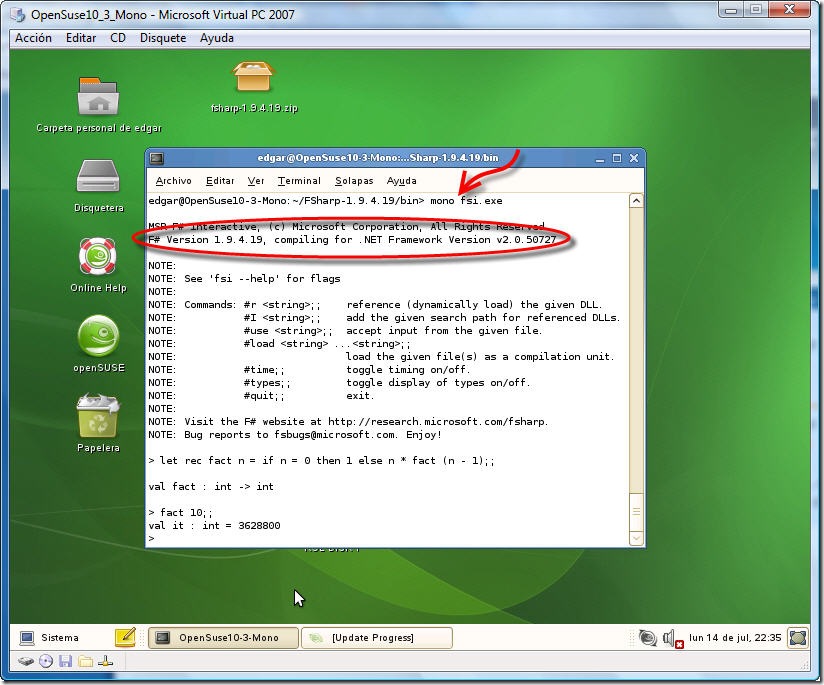Open Virtual PC's Editar menu

pos(81,38)
